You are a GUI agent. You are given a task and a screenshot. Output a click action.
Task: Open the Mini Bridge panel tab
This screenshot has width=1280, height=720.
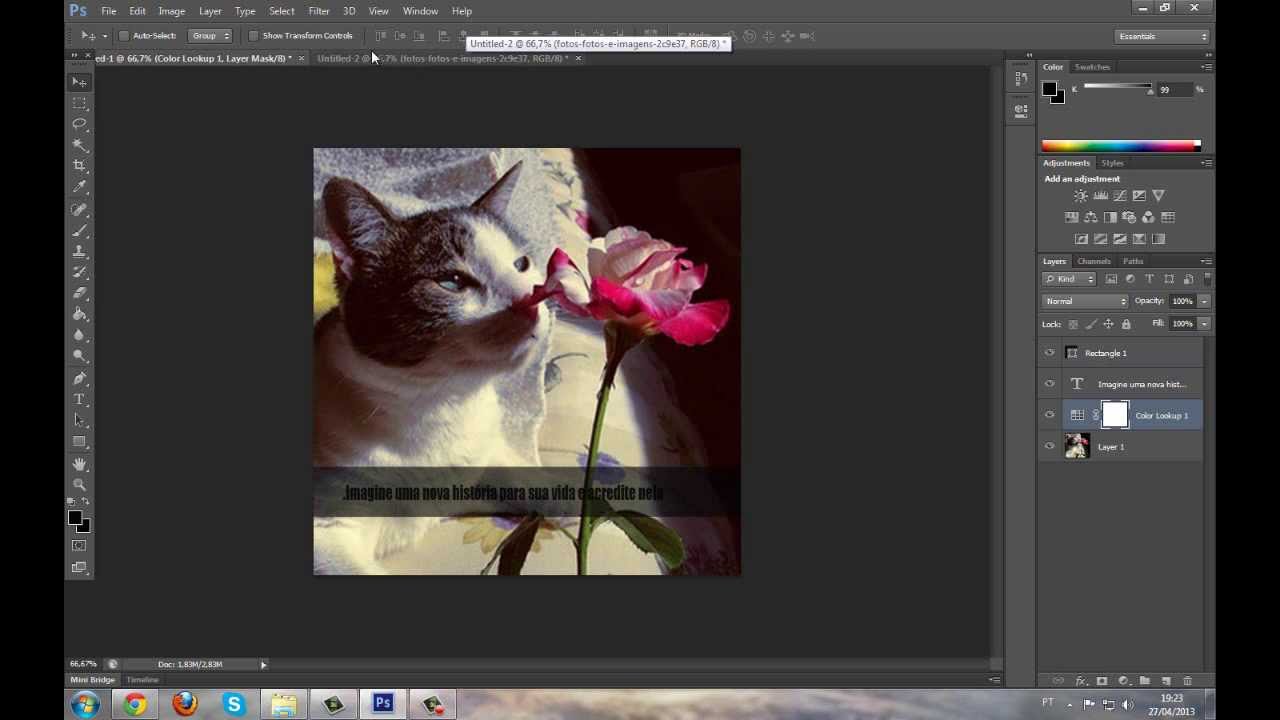(92, 680)
